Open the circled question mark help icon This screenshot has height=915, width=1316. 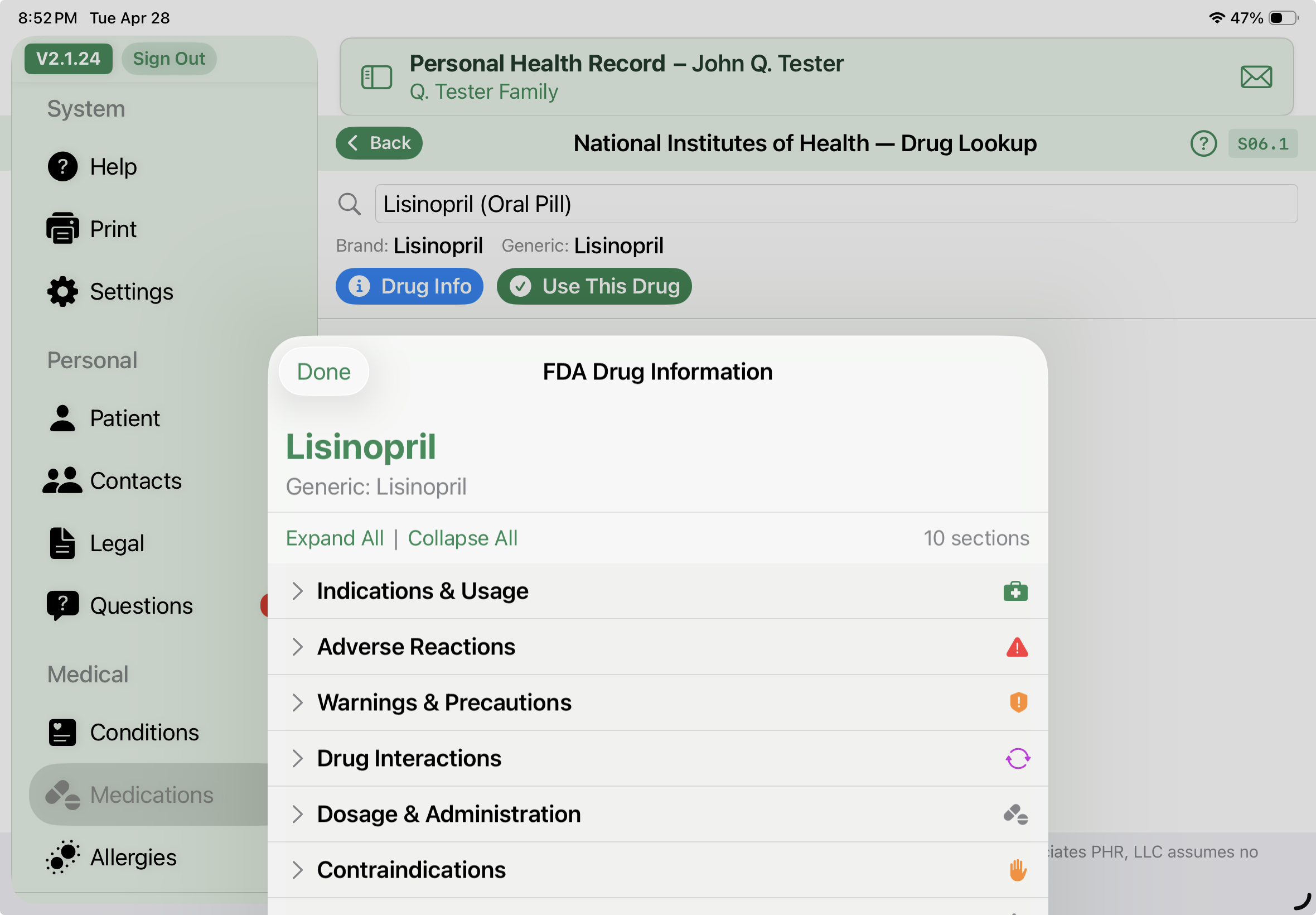(1203, 143)
